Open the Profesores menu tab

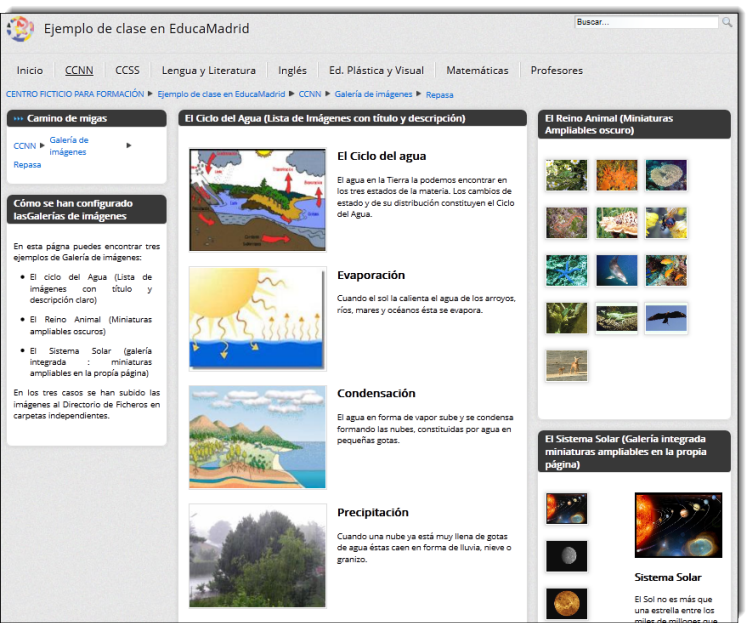(x=556, y=71)
